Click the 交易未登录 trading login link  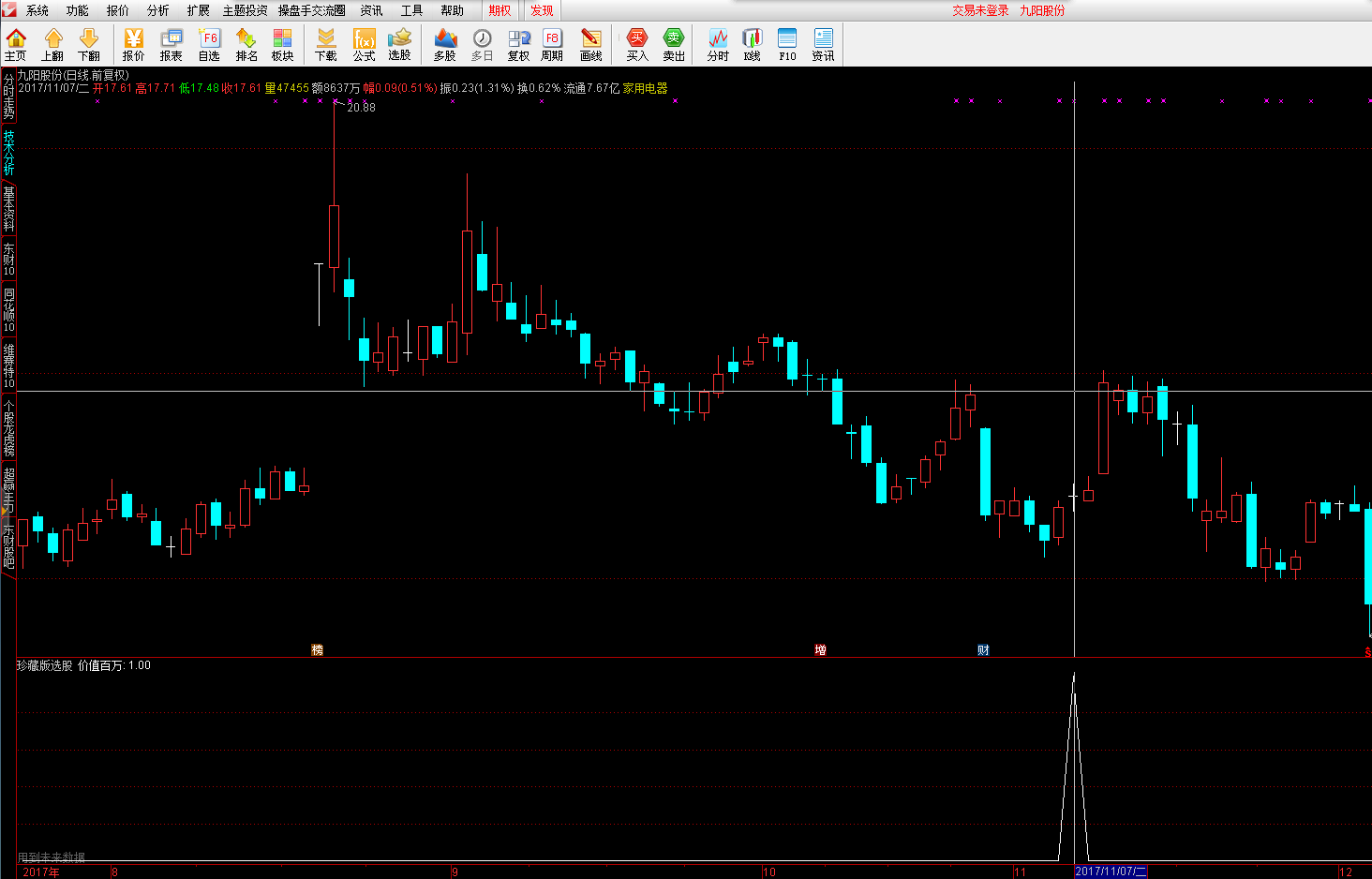pos(980,10)
